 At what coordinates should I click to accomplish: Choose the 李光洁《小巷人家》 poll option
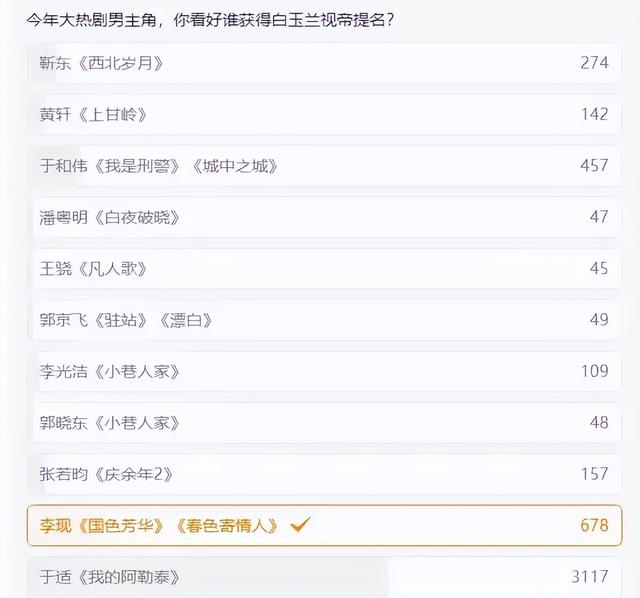(324, 372)
